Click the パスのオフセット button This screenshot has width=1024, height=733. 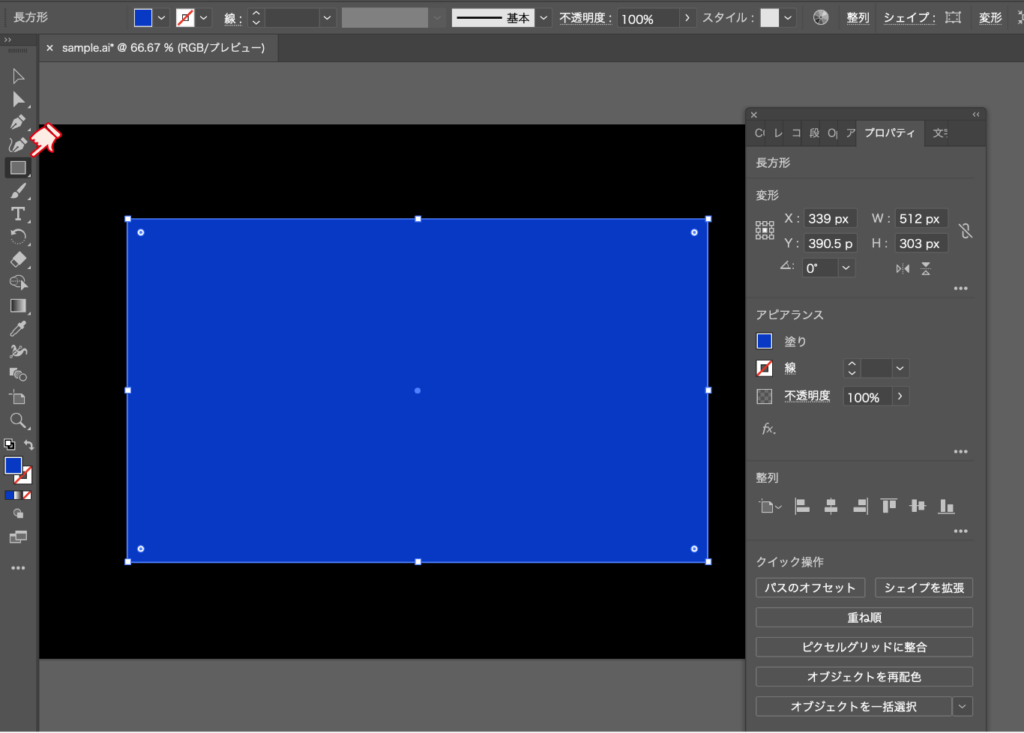(x=810, y=588)
